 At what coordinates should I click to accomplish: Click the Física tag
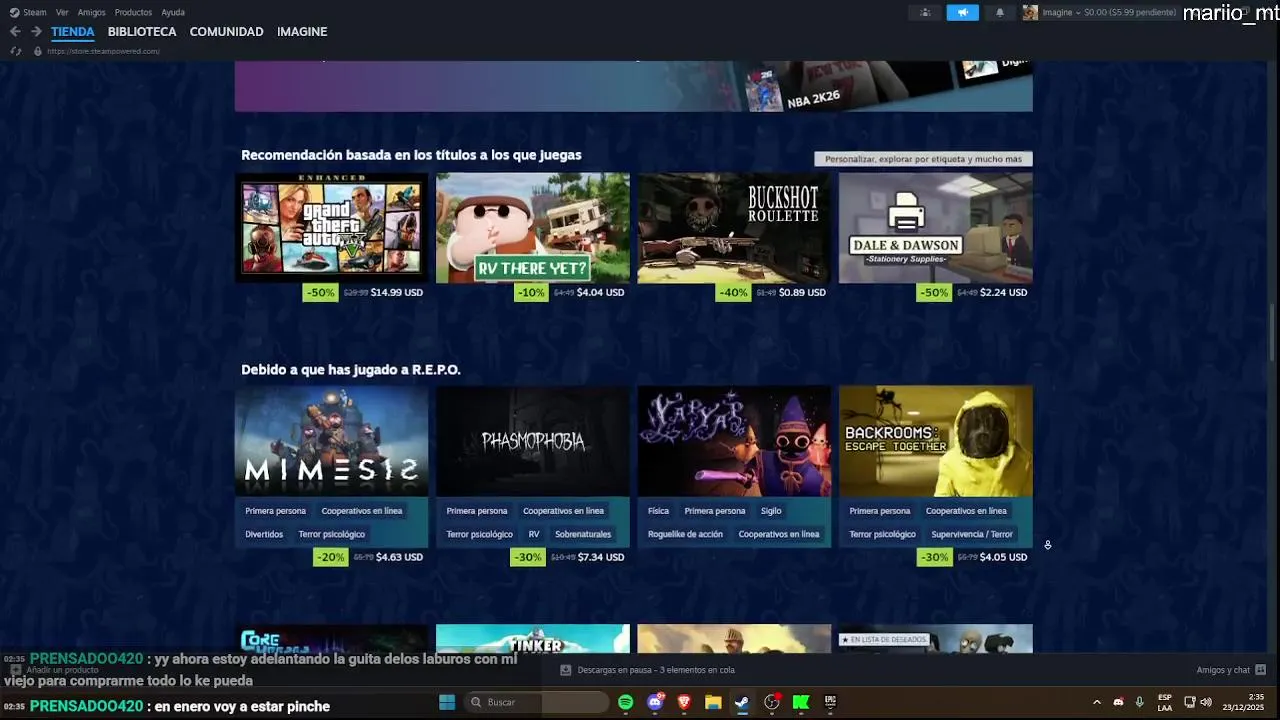coord(658,511)
